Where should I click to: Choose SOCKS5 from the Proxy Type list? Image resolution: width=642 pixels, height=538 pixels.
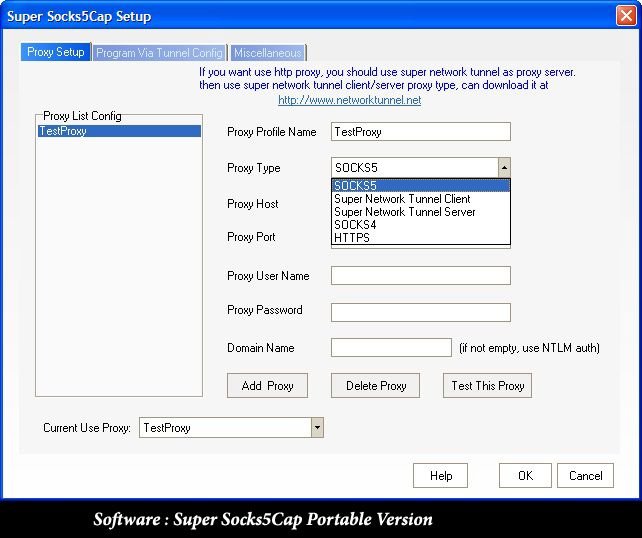pos(420,186)
